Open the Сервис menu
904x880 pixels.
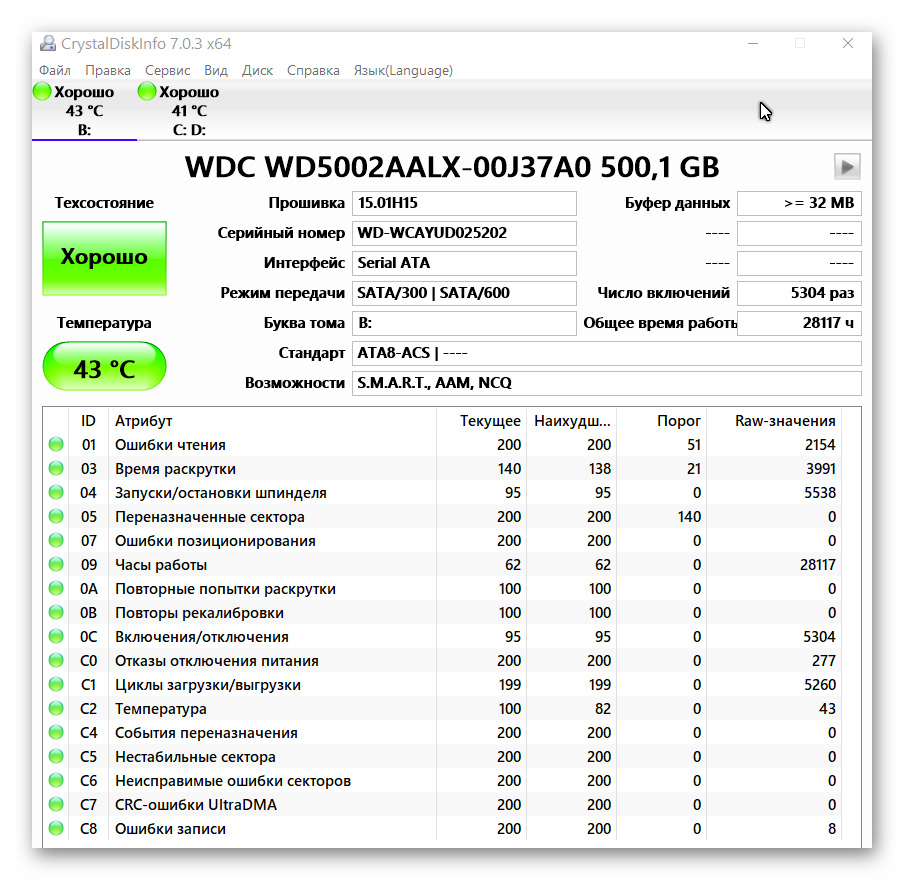(x=167, y=70)
